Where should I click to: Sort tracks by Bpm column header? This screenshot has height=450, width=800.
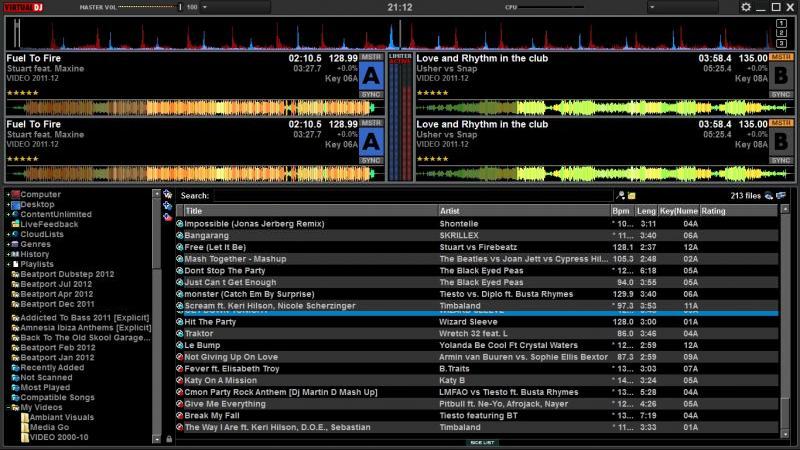click(x=622, y=211)
